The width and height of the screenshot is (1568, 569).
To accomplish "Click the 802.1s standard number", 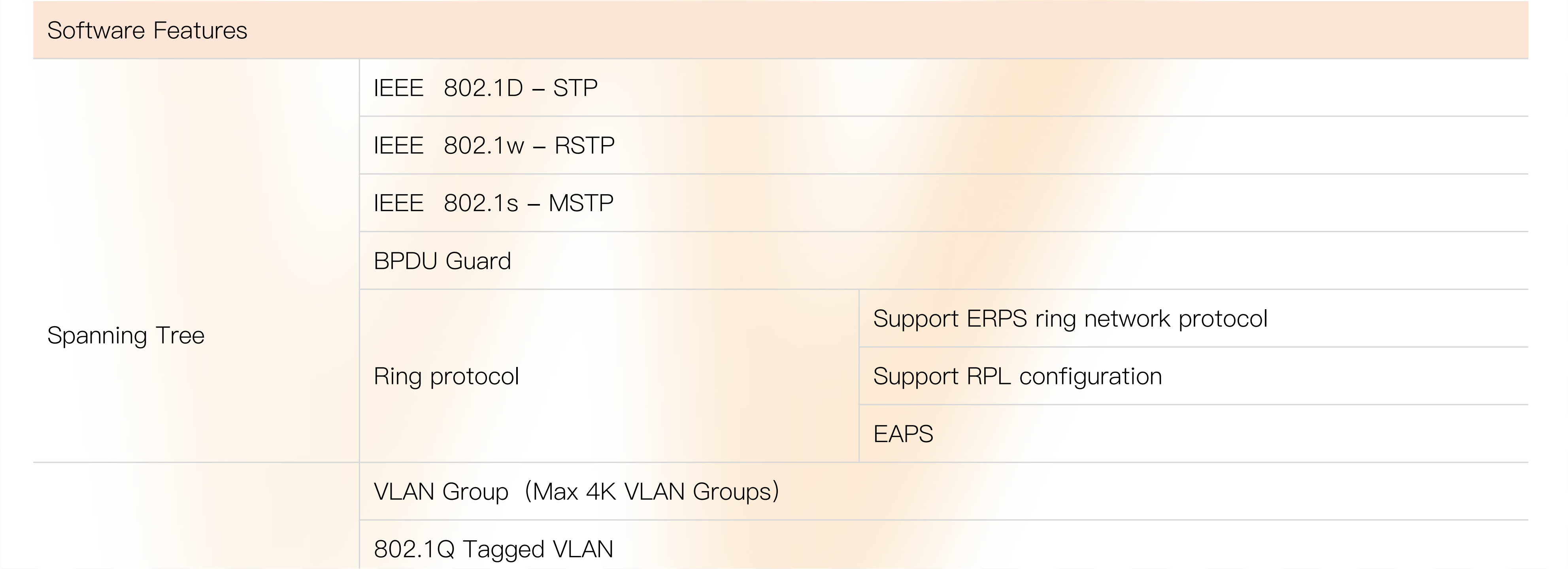I will click(x=481, y=204).
